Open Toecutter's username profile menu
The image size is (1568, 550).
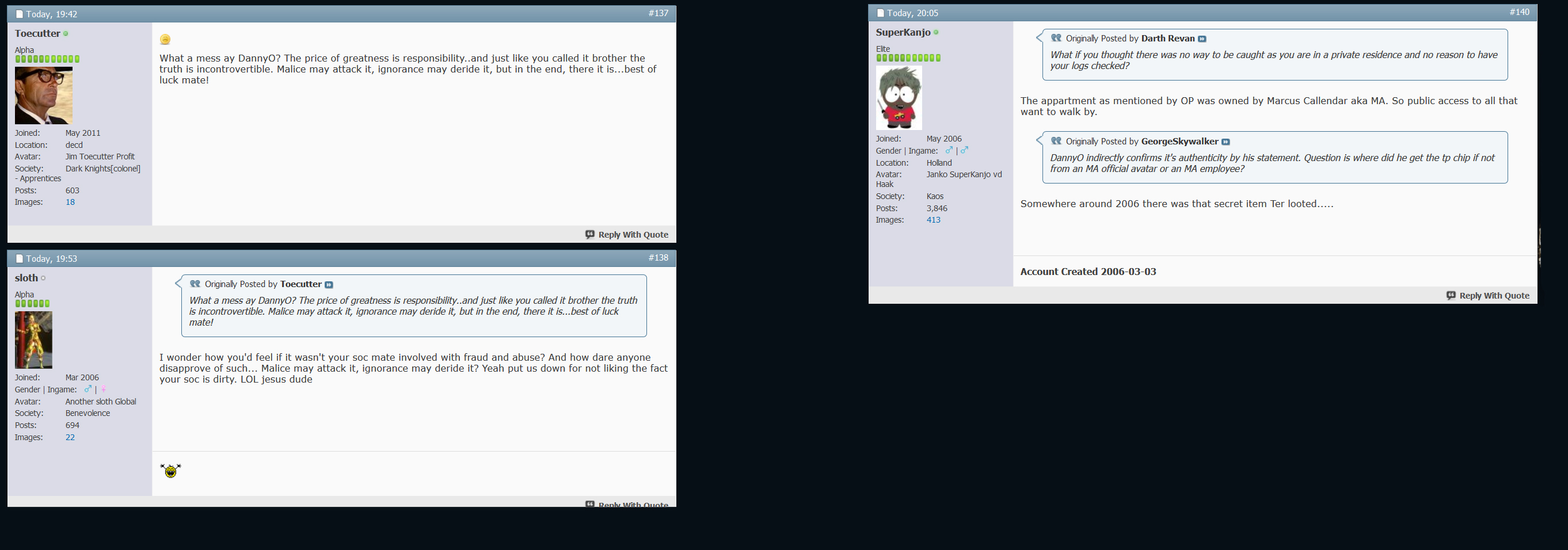(37, 33)
